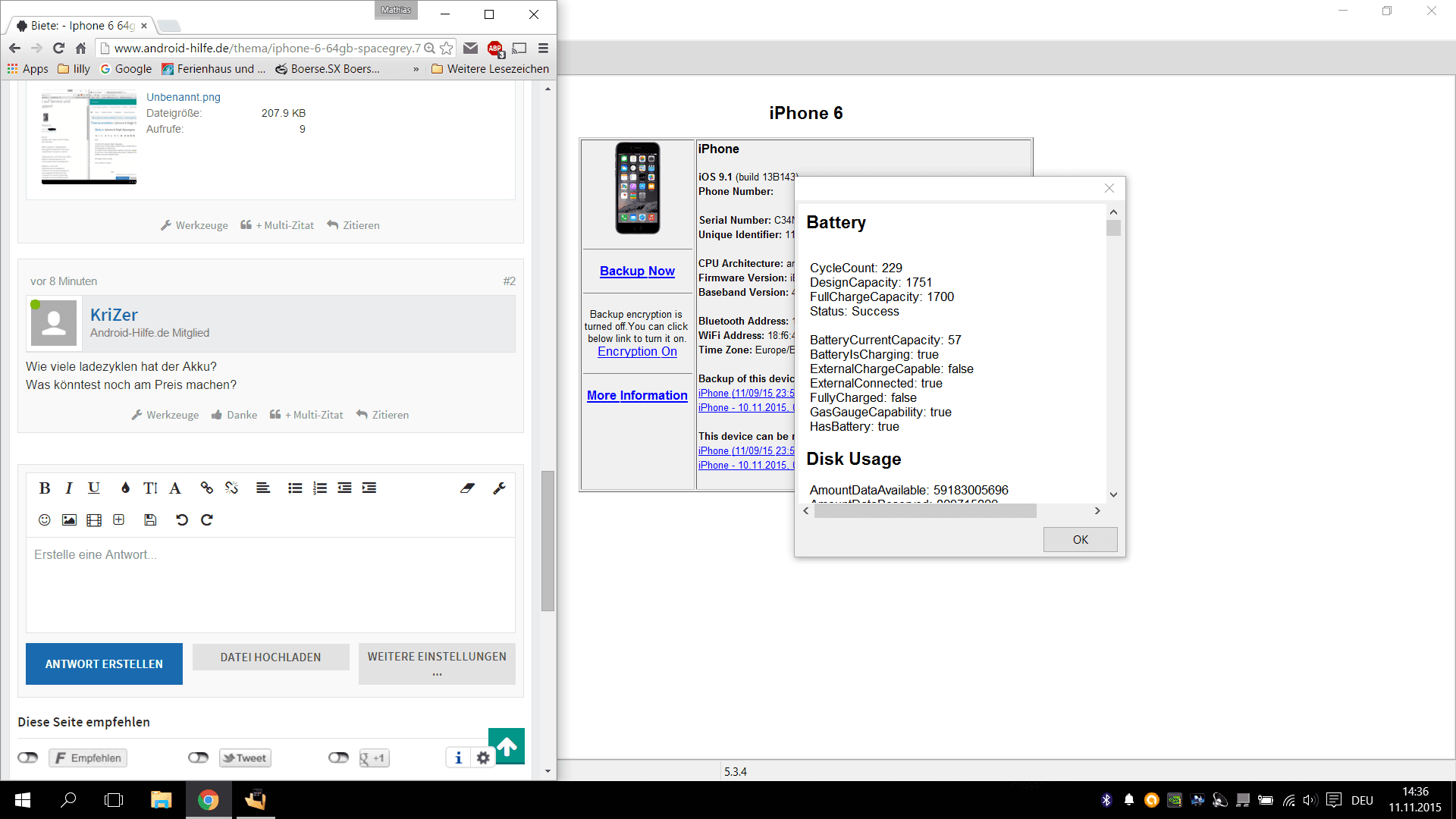Open Werkzeuge tools in KriZer's post
The width and height of the screenshot is (1456, 819).
165,415
